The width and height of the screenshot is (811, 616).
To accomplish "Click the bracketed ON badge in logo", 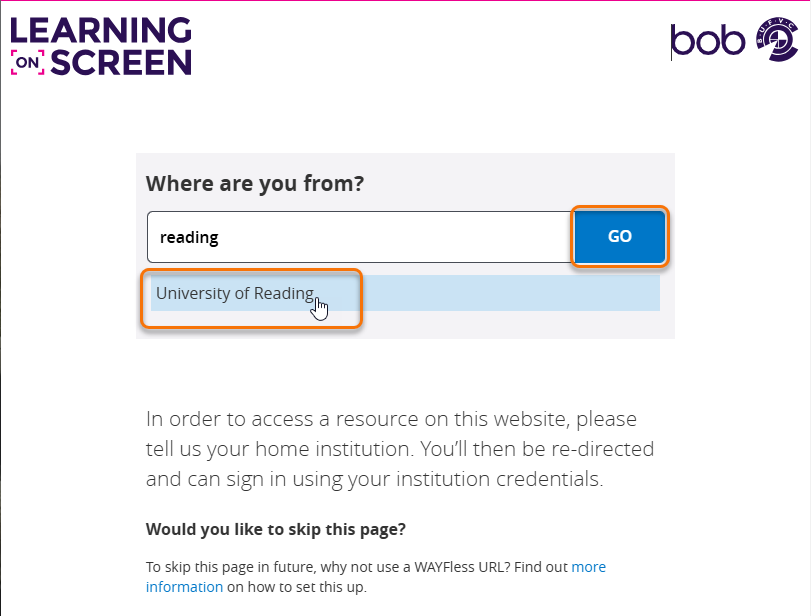I will (27, 64).
